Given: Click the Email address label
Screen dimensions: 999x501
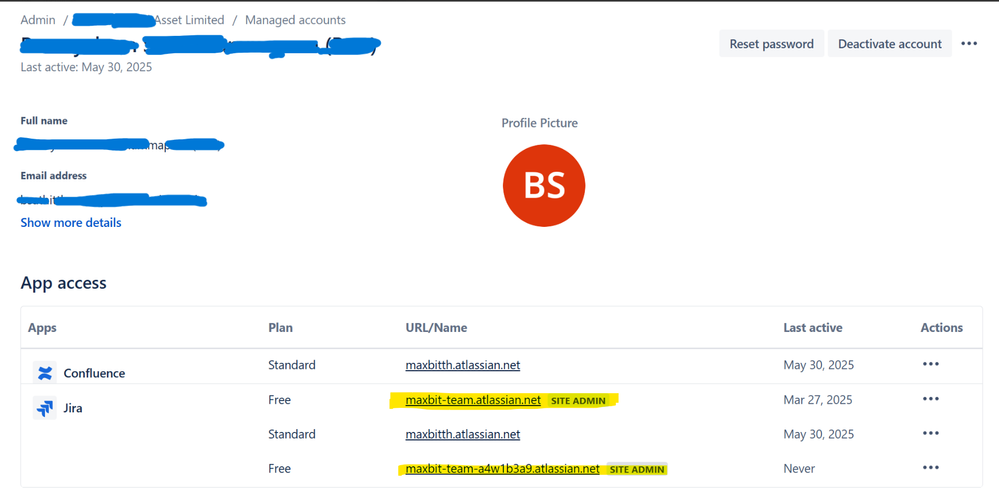Looking at the screenshot, I should [54, 175].
